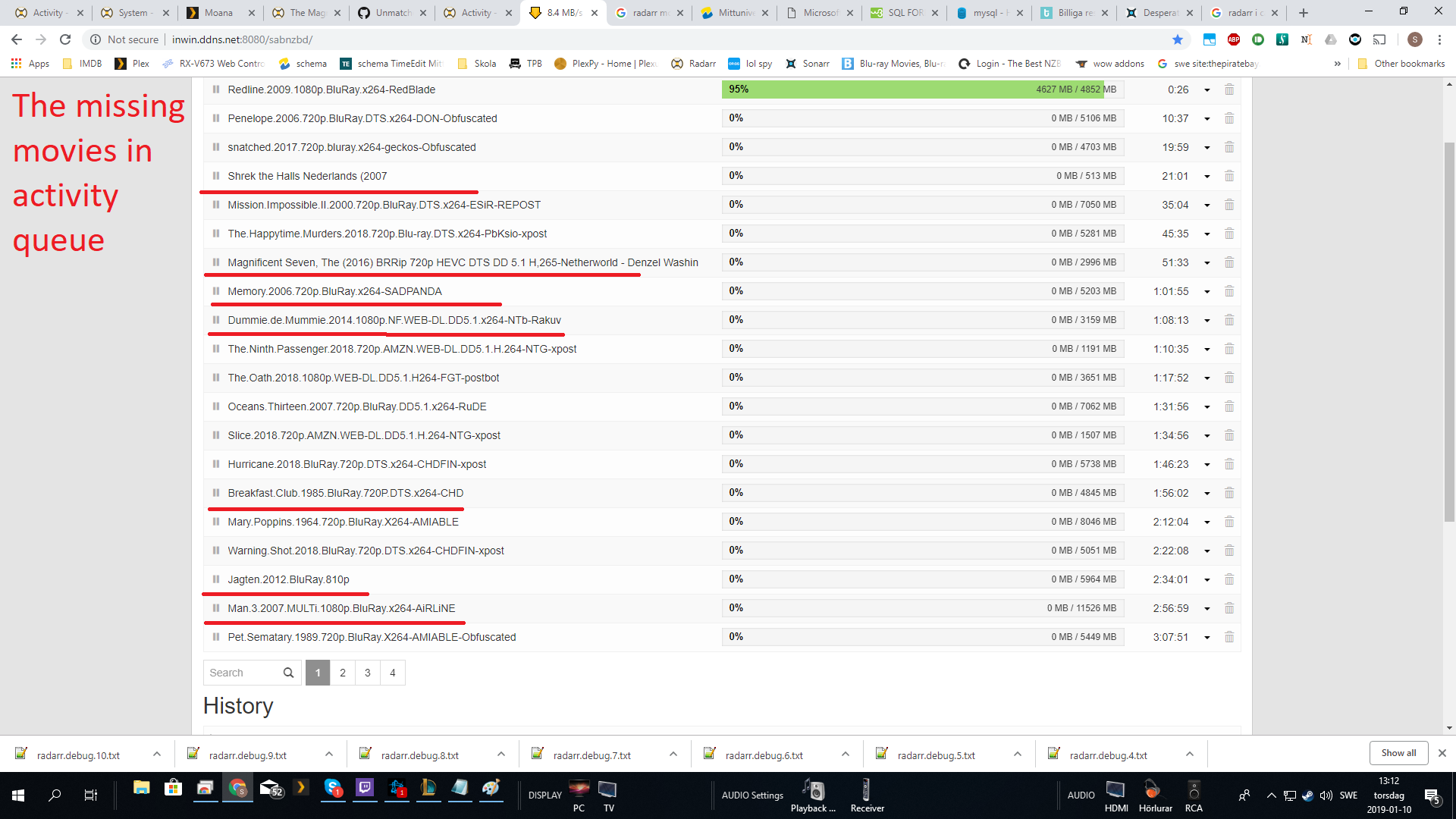Click the queue Search input field

point(243,673)
